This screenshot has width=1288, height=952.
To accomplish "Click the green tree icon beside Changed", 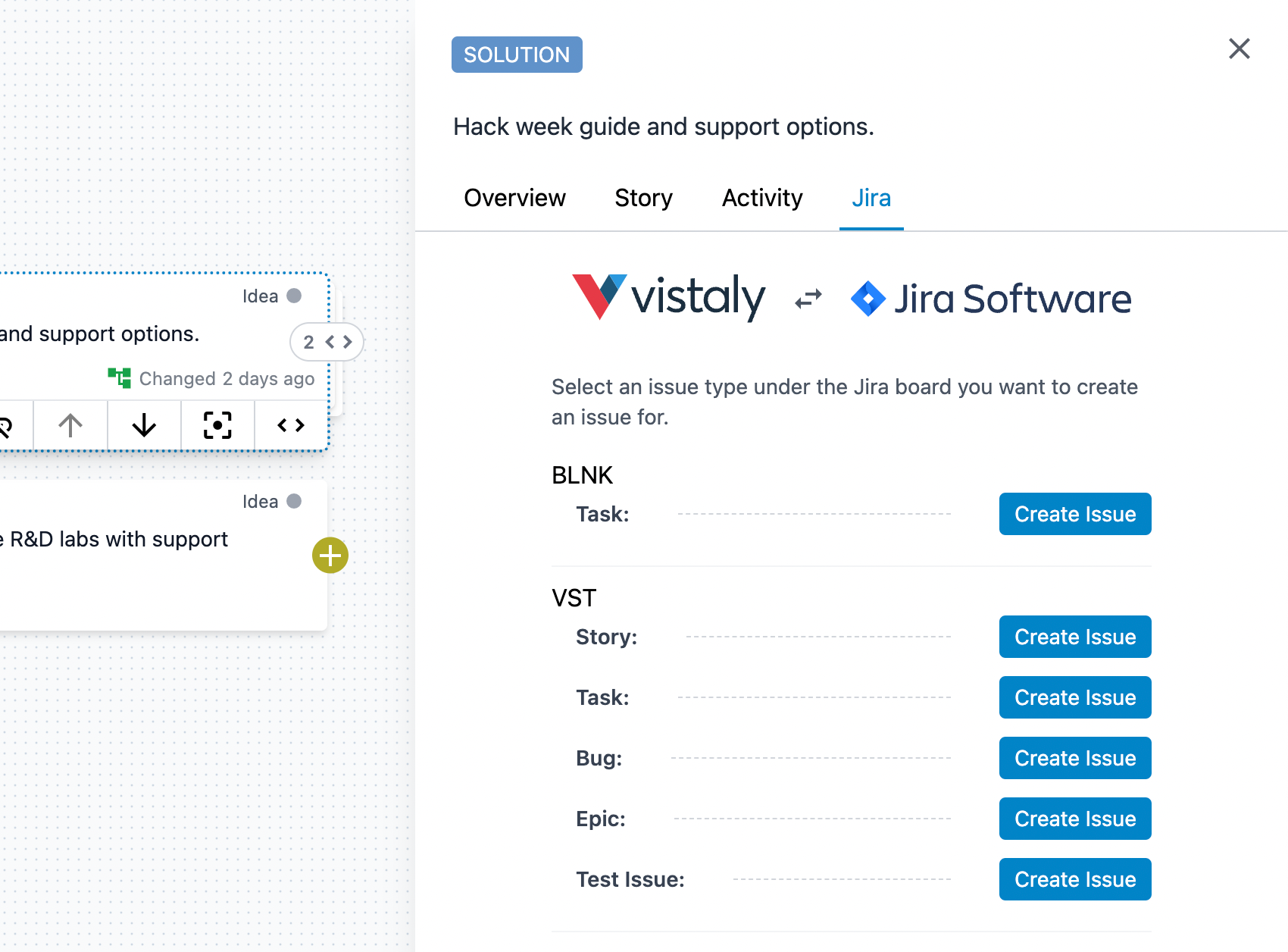I will coord(119,377).
